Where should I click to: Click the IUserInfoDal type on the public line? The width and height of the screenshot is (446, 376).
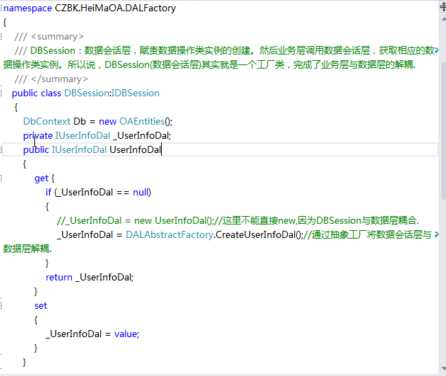(79, 150)
